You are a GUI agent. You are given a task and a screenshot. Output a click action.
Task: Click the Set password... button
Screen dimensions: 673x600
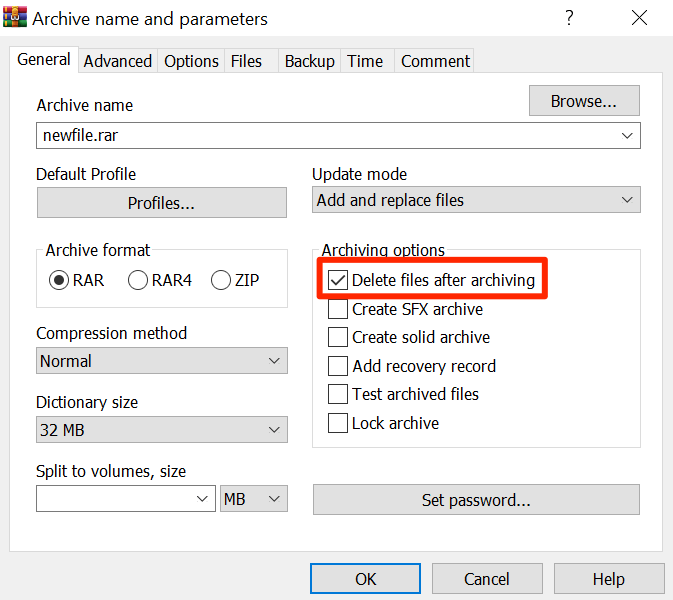coord(476,499)
